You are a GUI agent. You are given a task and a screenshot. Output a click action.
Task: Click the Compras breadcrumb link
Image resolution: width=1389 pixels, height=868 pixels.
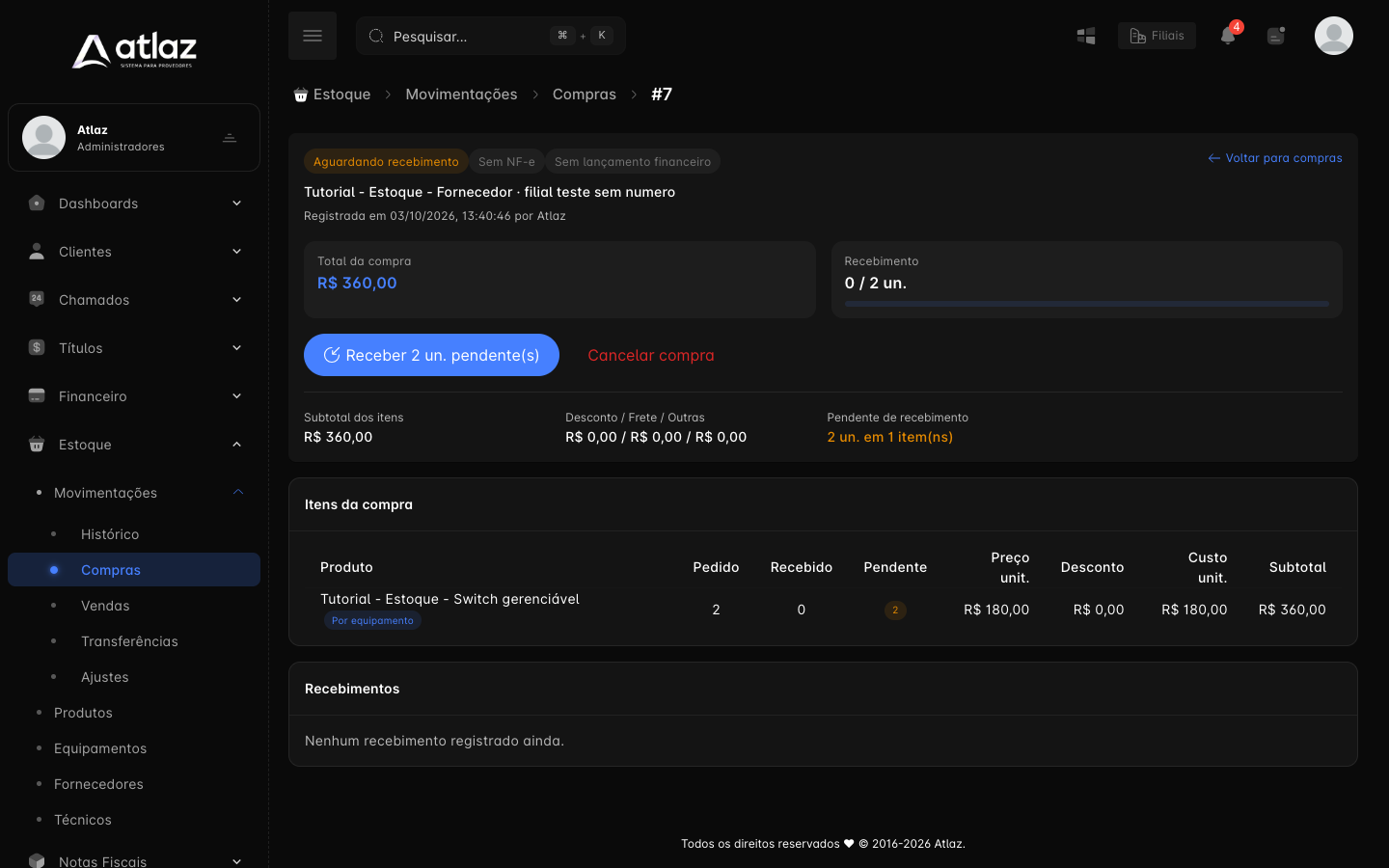[x=585, y=95]
